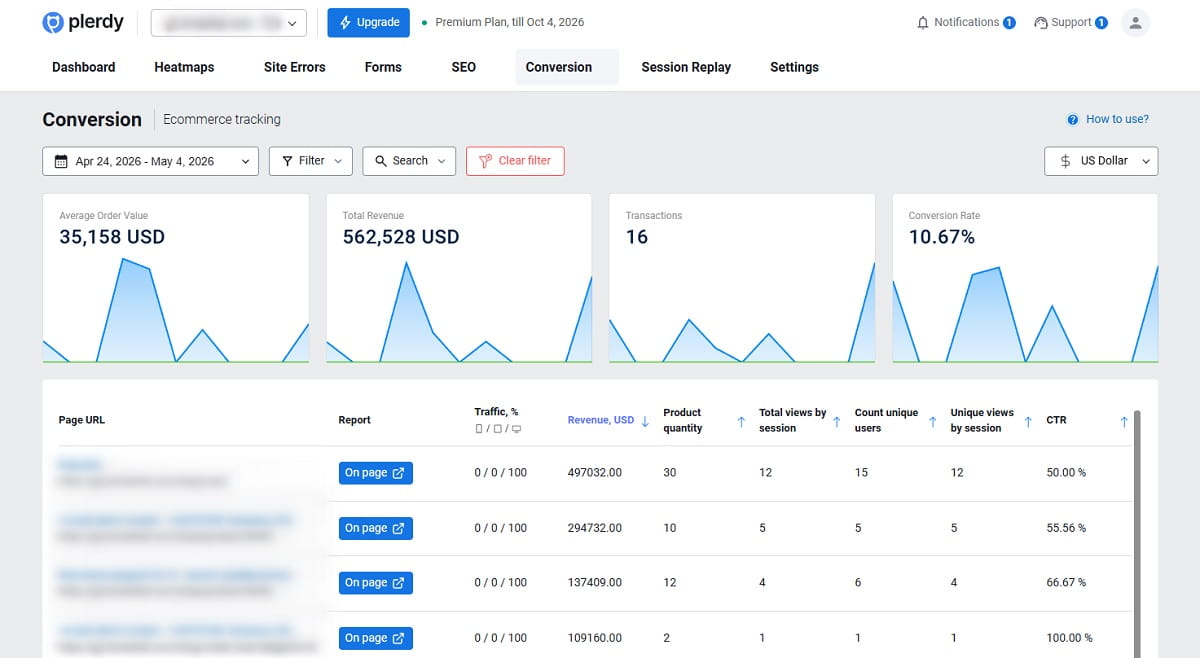Click the Support count badge
Viewport: 1200px width, 658px height.
1101,22
